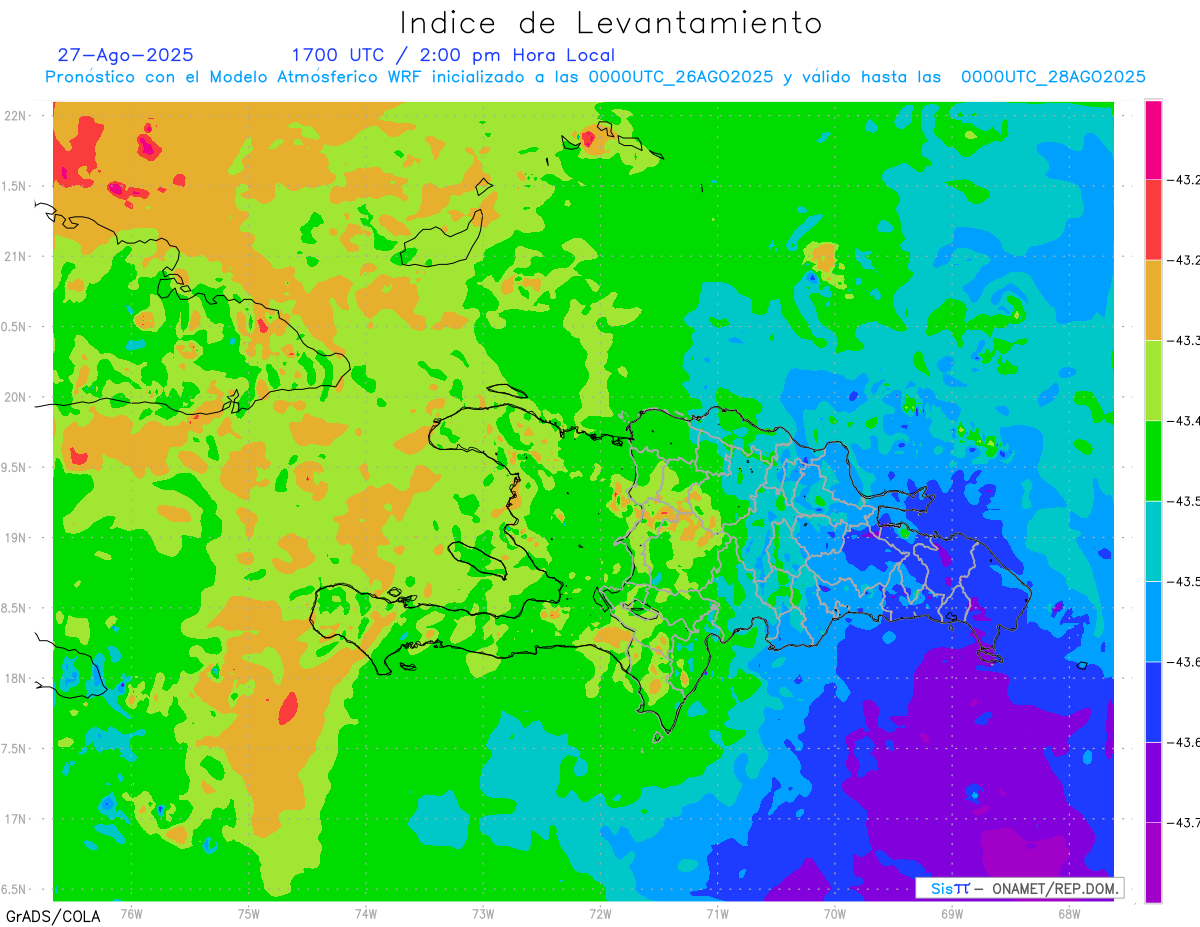Click the "75W" longitude label

249,913
